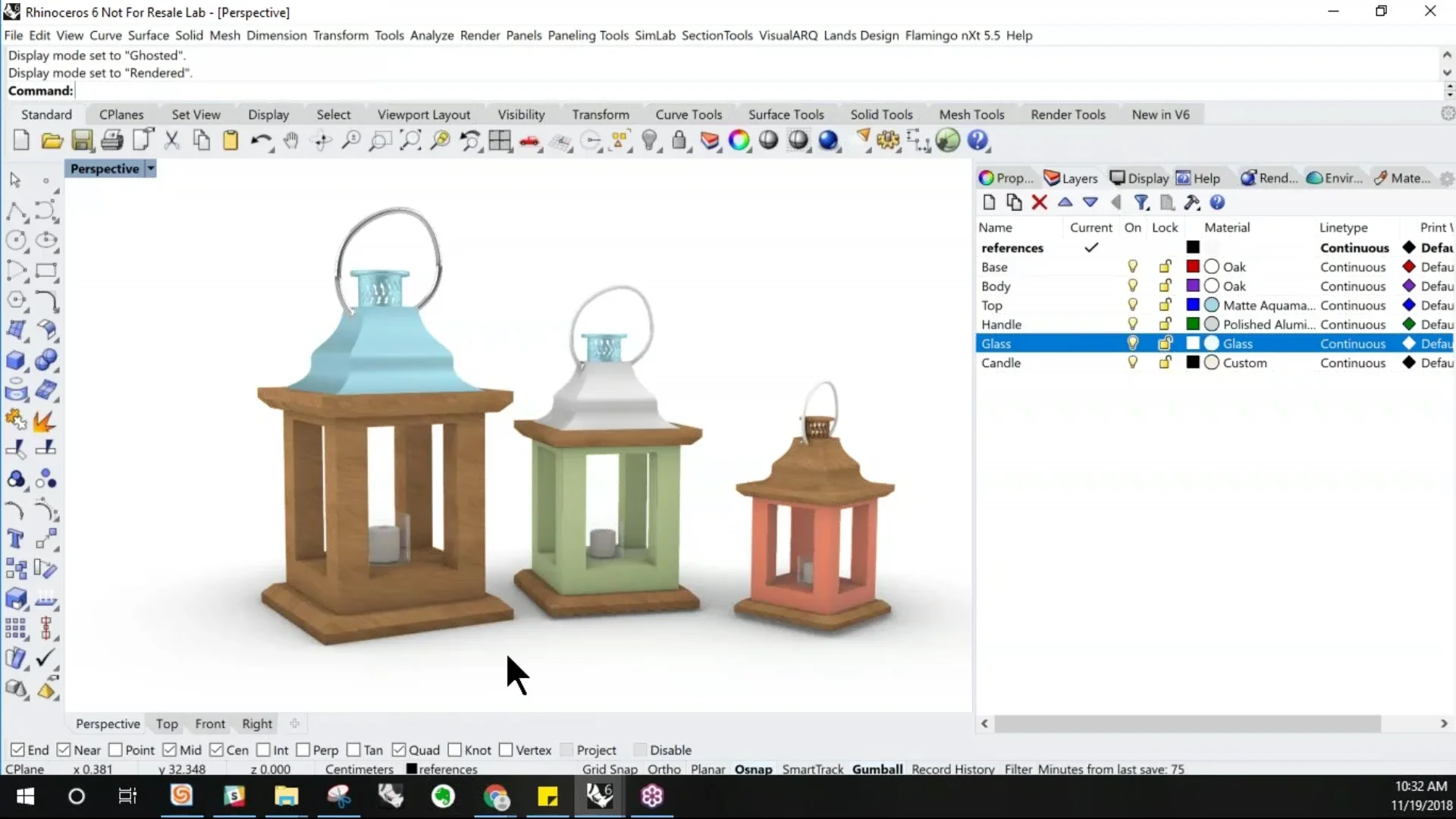Move selected layer up with blue arrow
The height and width of the screenshot is (819, 1456).
1065,202
